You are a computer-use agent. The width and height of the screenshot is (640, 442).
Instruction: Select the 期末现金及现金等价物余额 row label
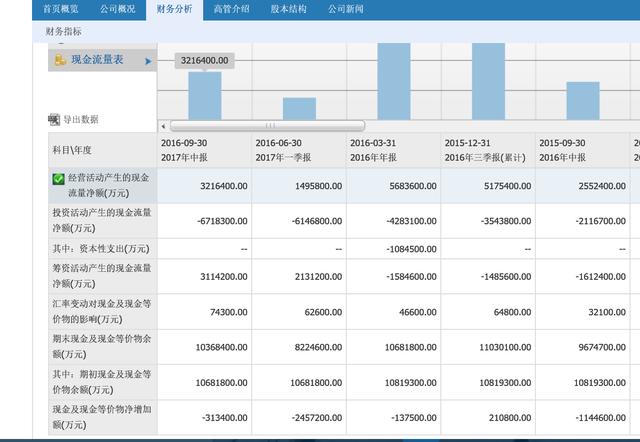[102, 347]
